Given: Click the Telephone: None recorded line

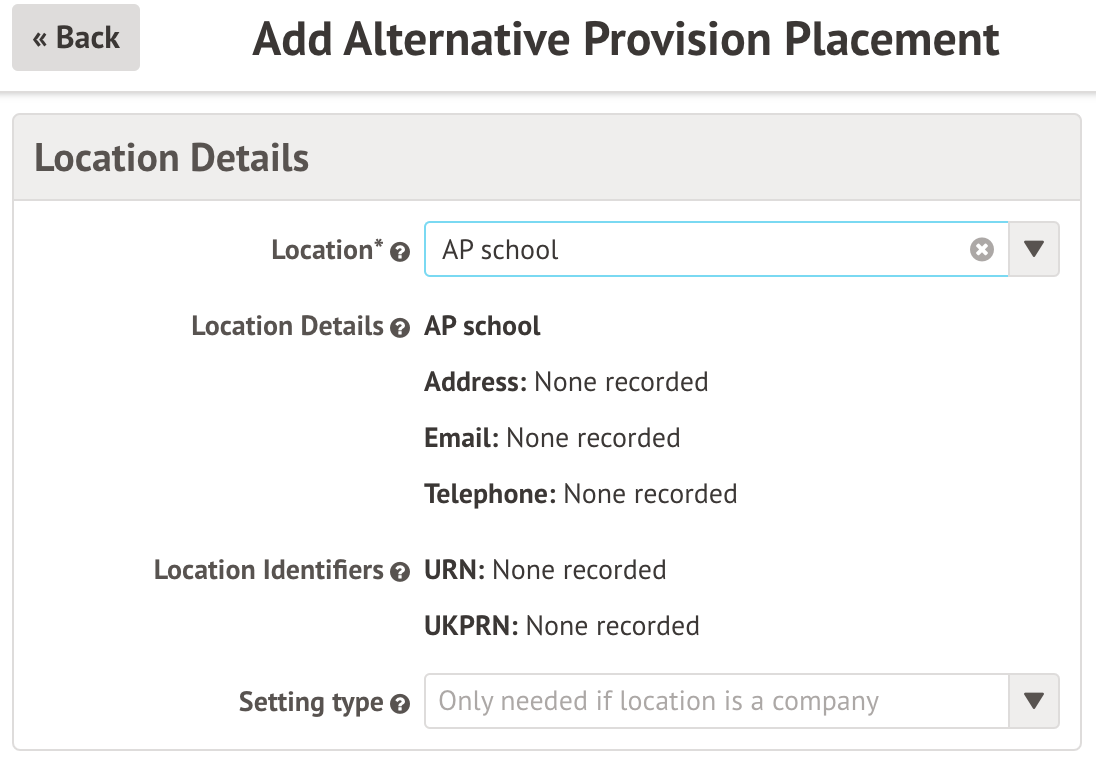Looking at the screenshot, I should point(580,494).
